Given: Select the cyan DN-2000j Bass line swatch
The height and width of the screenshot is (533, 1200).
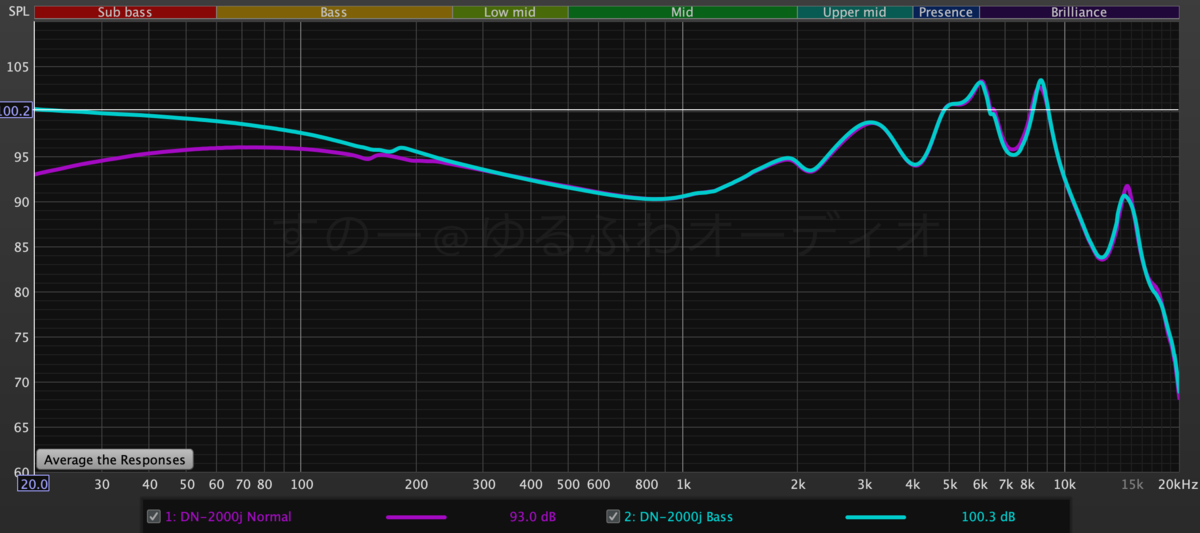Looking at the screenshot, I should [875, 517].
